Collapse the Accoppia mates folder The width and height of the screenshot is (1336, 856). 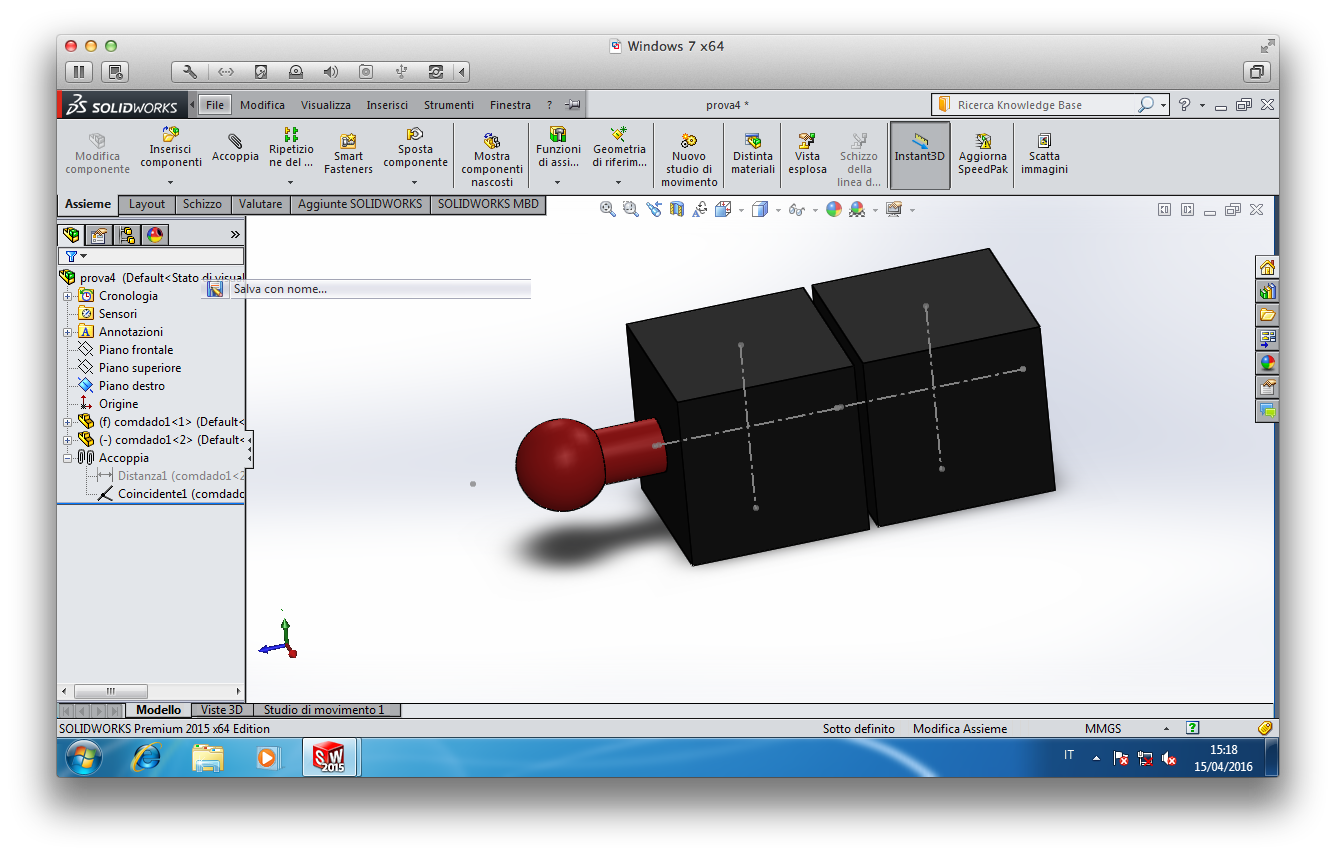(67, 458)
